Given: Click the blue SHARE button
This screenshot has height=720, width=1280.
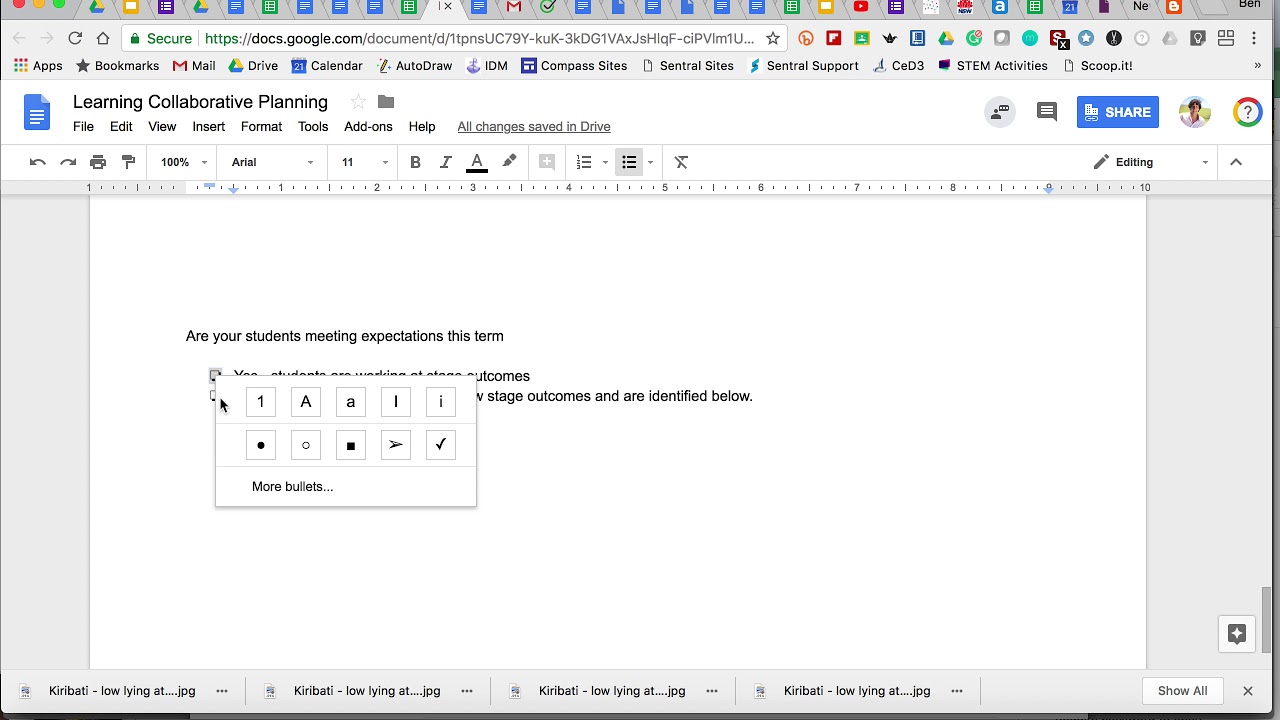Looking at the screenshot, I should click(1118, 112).
